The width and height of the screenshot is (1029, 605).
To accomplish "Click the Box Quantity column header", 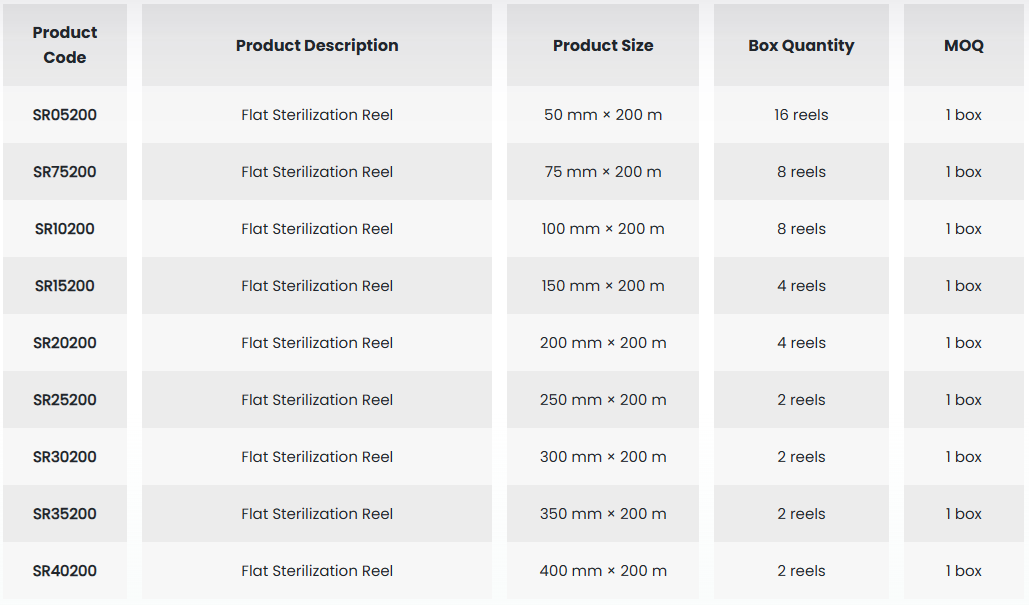I will coord(801,45).
